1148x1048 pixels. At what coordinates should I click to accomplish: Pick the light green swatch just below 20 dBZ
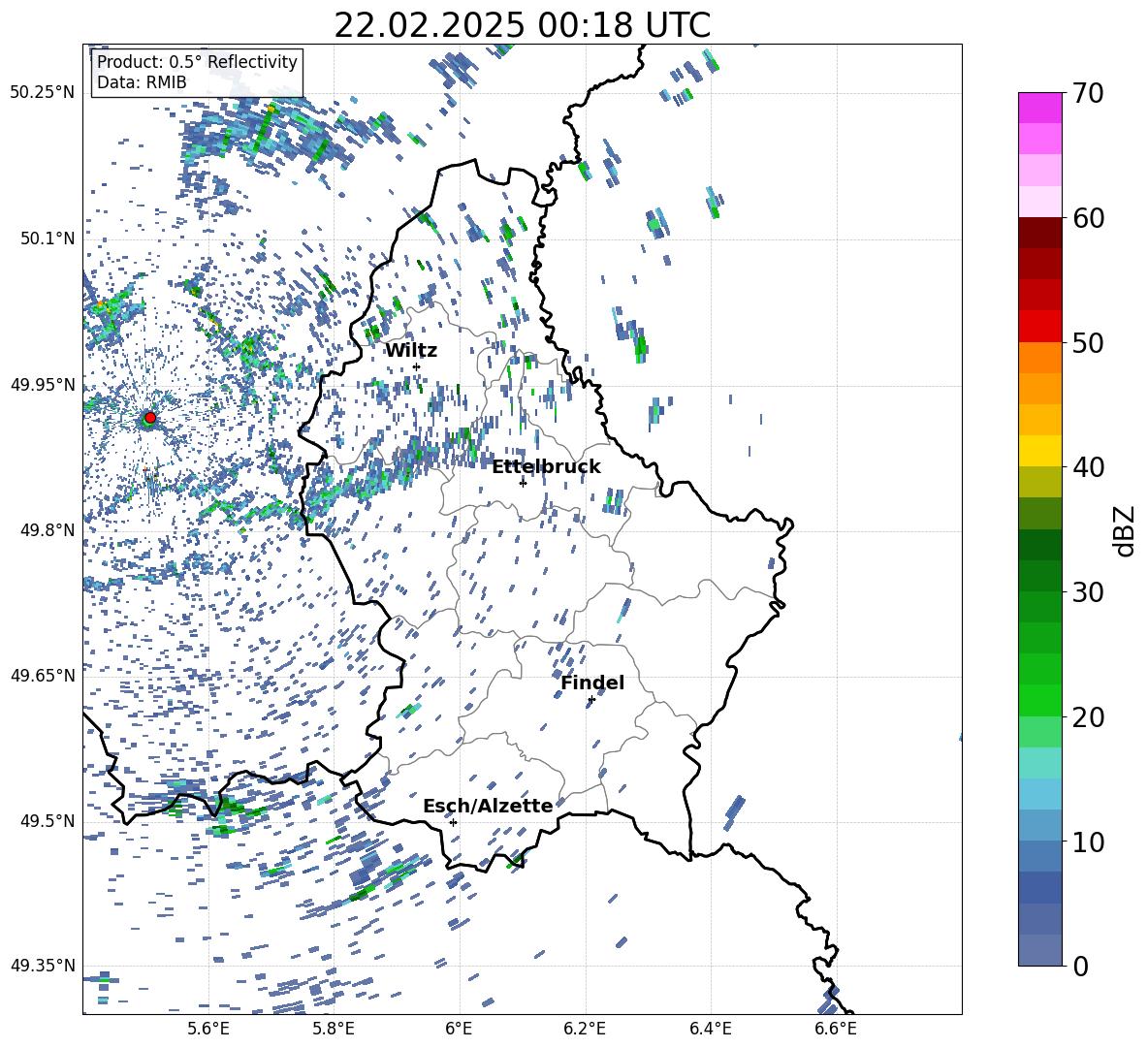click(x=1039, y=731)
